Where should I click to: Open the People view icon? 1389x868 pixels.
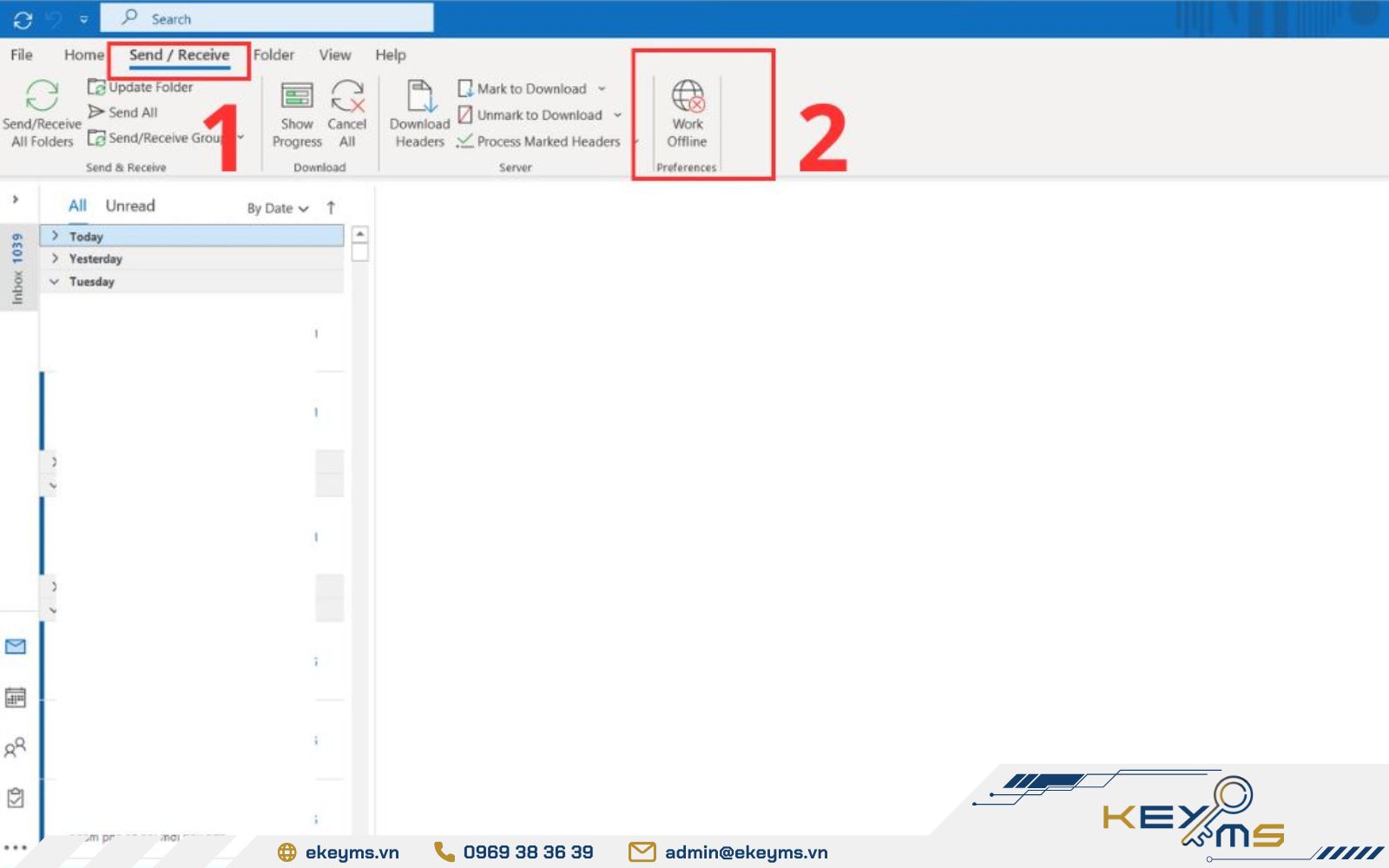[14, 746]
